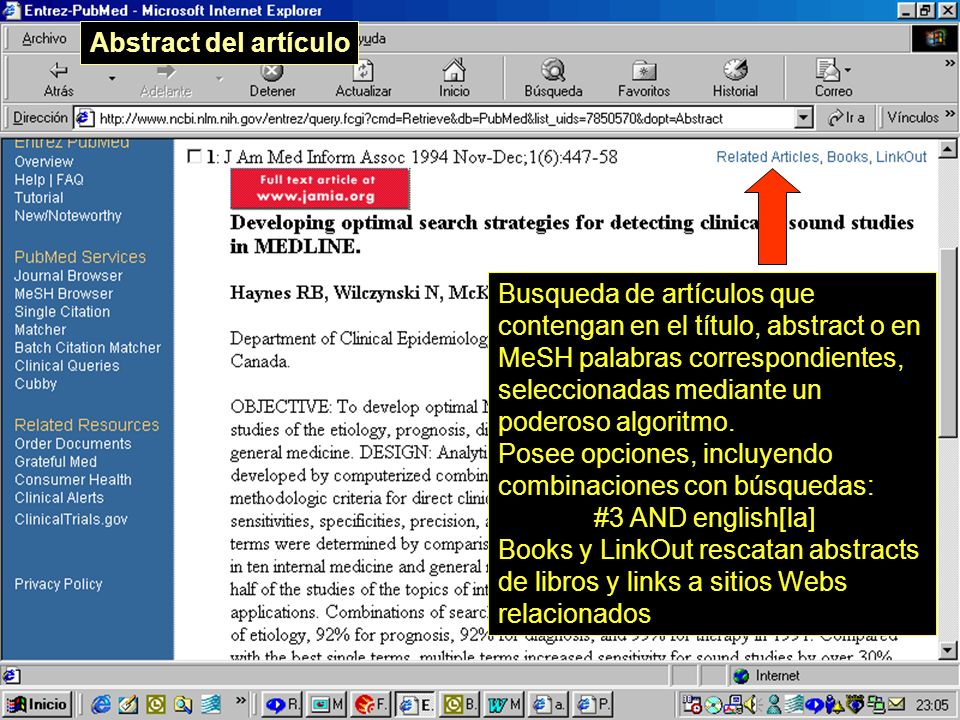960x720 pixels.
Task: Click the vertical scrollbar thumb
Action: tap(948, 343)
